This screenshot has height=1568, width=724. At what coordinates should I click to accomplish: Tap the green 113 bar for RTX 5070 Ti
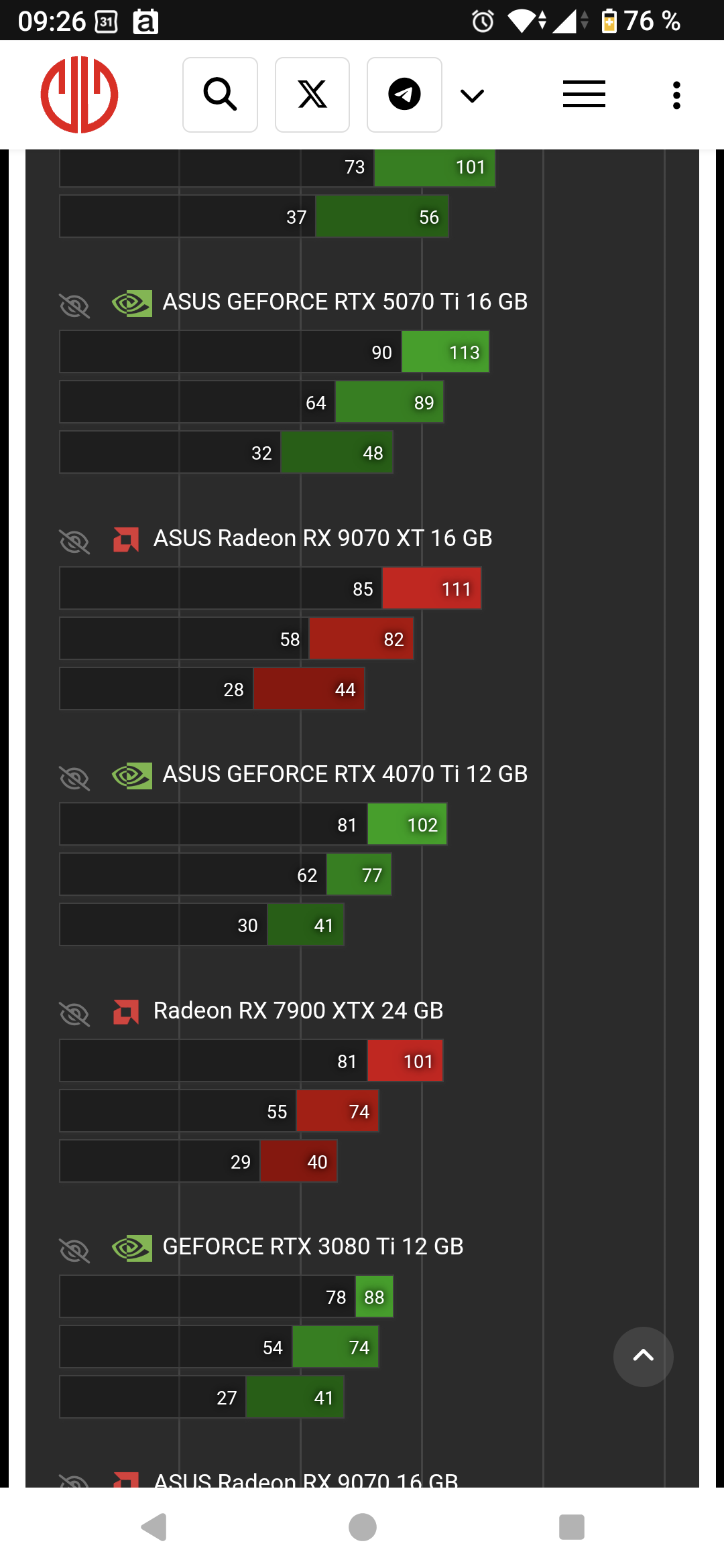click(445, 352)
